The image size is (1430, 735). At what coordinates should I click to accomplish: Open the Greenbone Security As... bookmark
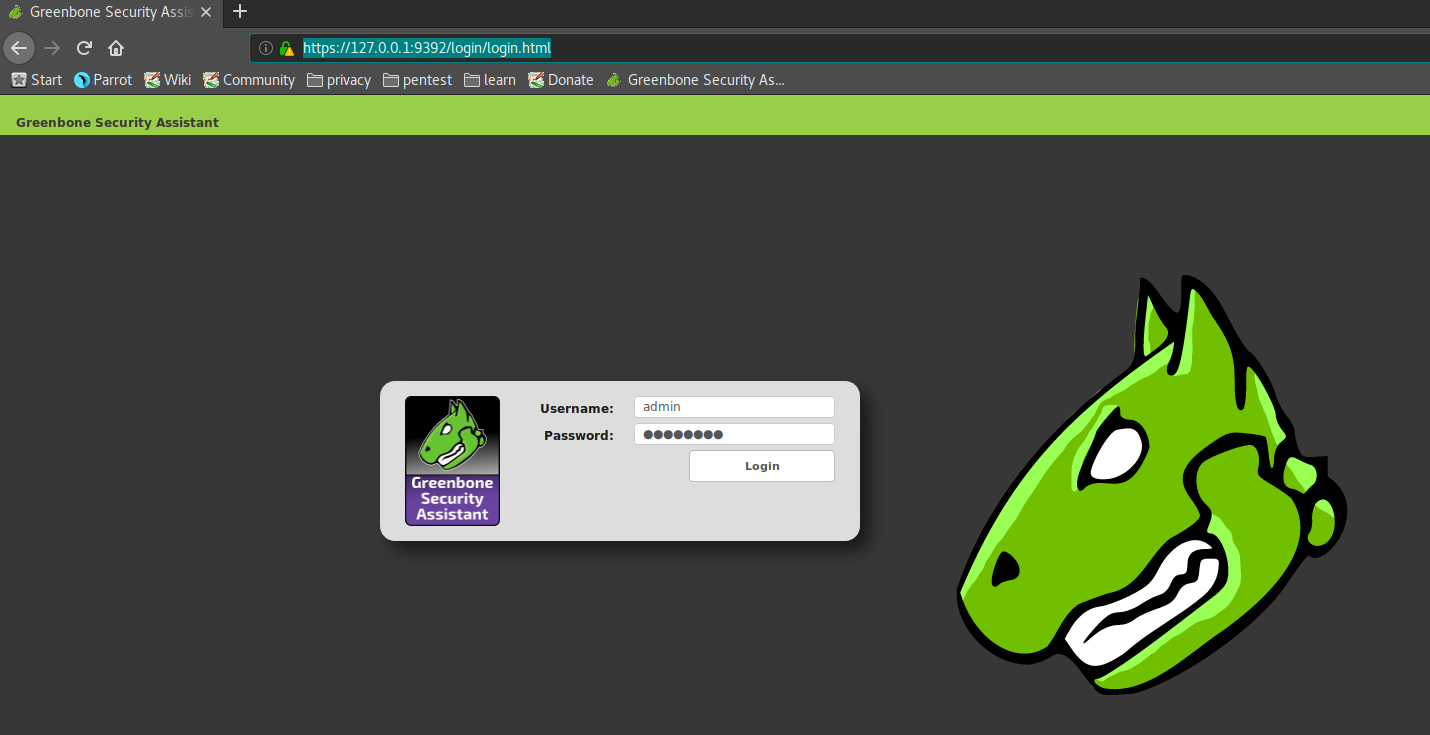click(x=695, y=80)
